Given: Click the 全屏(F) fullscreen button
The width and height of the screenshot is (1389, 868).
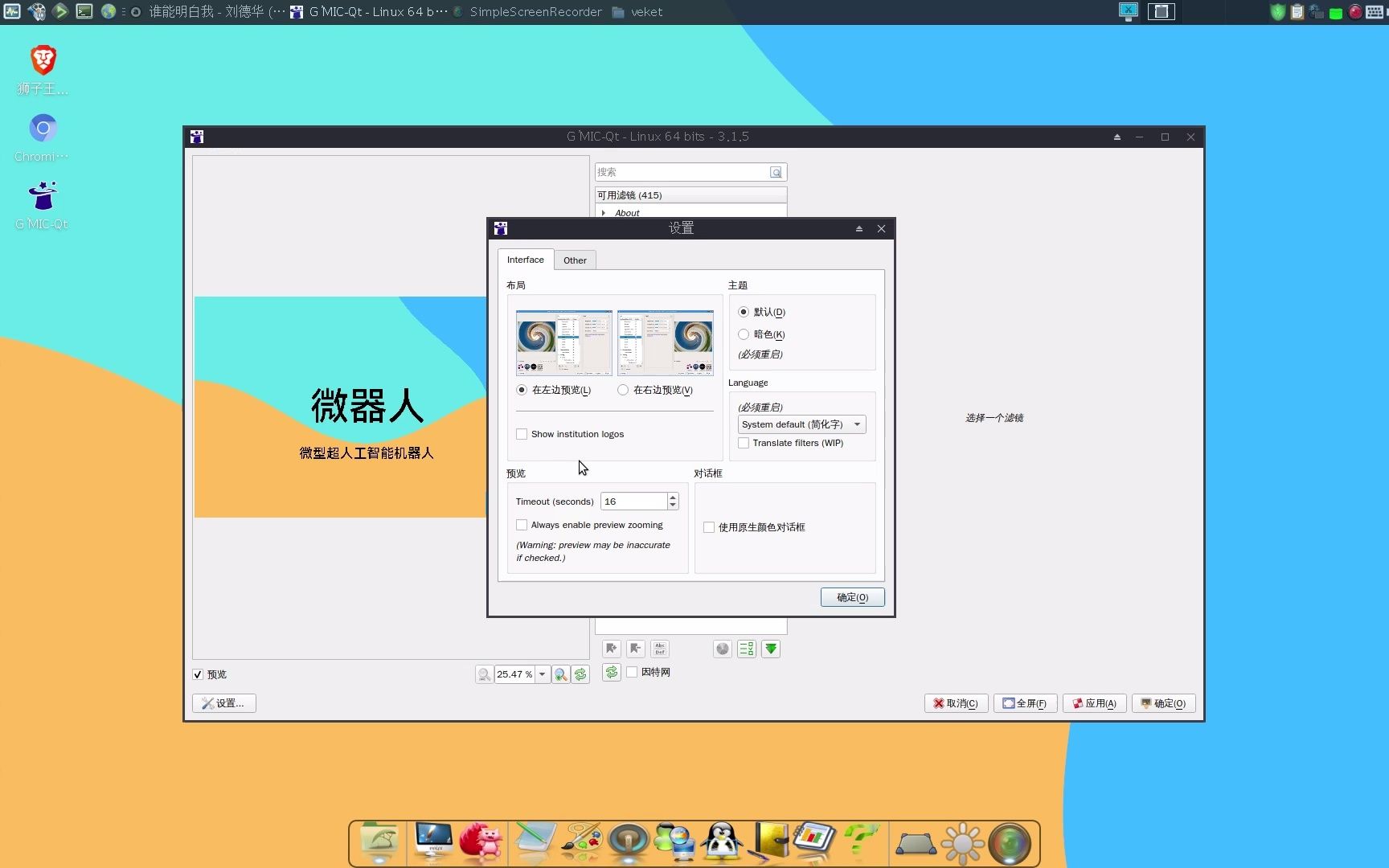Looking at the screenshot, I should click(1025, 702).
